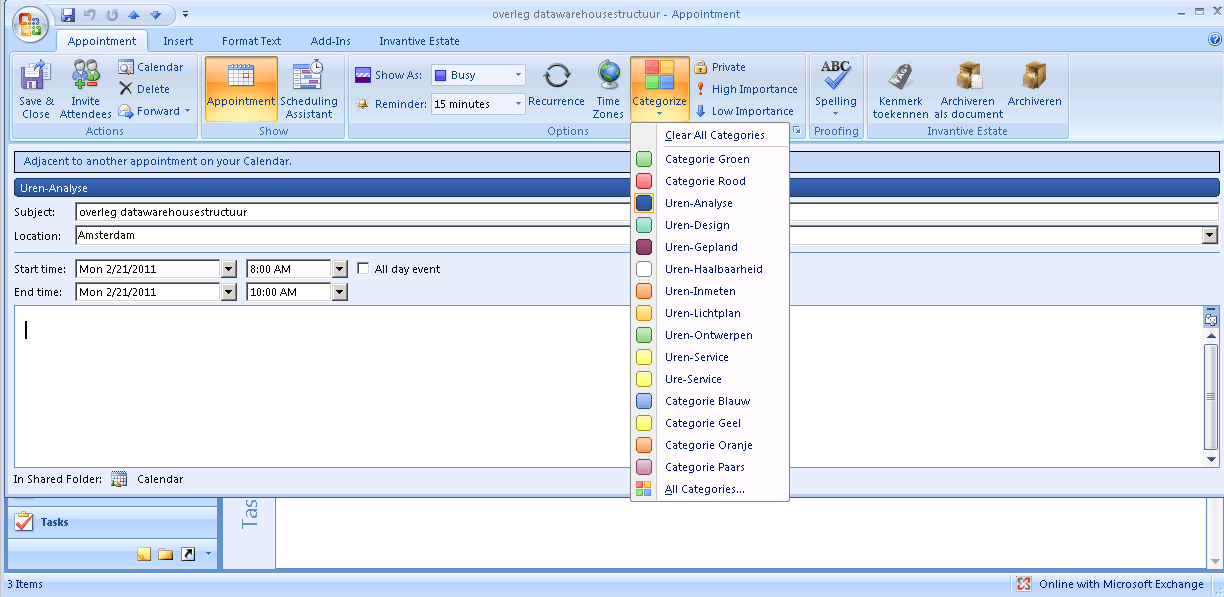Click the Office orb button
The width and height of the screenshot is (1224, 597).
tap(29, 22)
